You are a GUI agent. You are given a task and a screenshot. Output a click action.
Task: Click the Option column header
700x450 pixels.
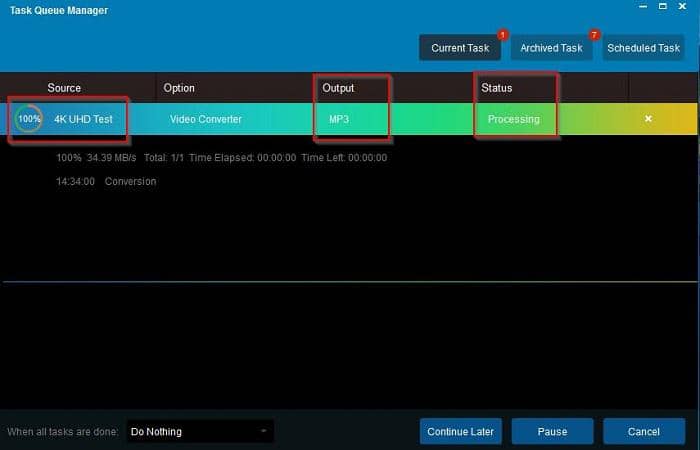[179, 88]
